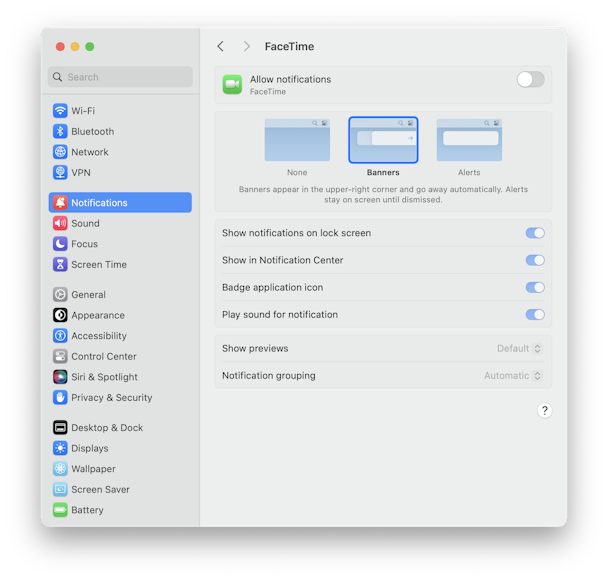
Task: Click the Allow notifications label
Action: 290,79
